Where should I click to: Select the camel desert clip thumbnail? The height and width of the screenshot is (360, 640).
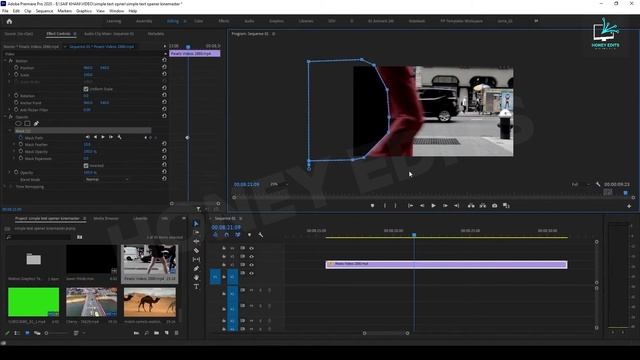[x=150, y=302]
